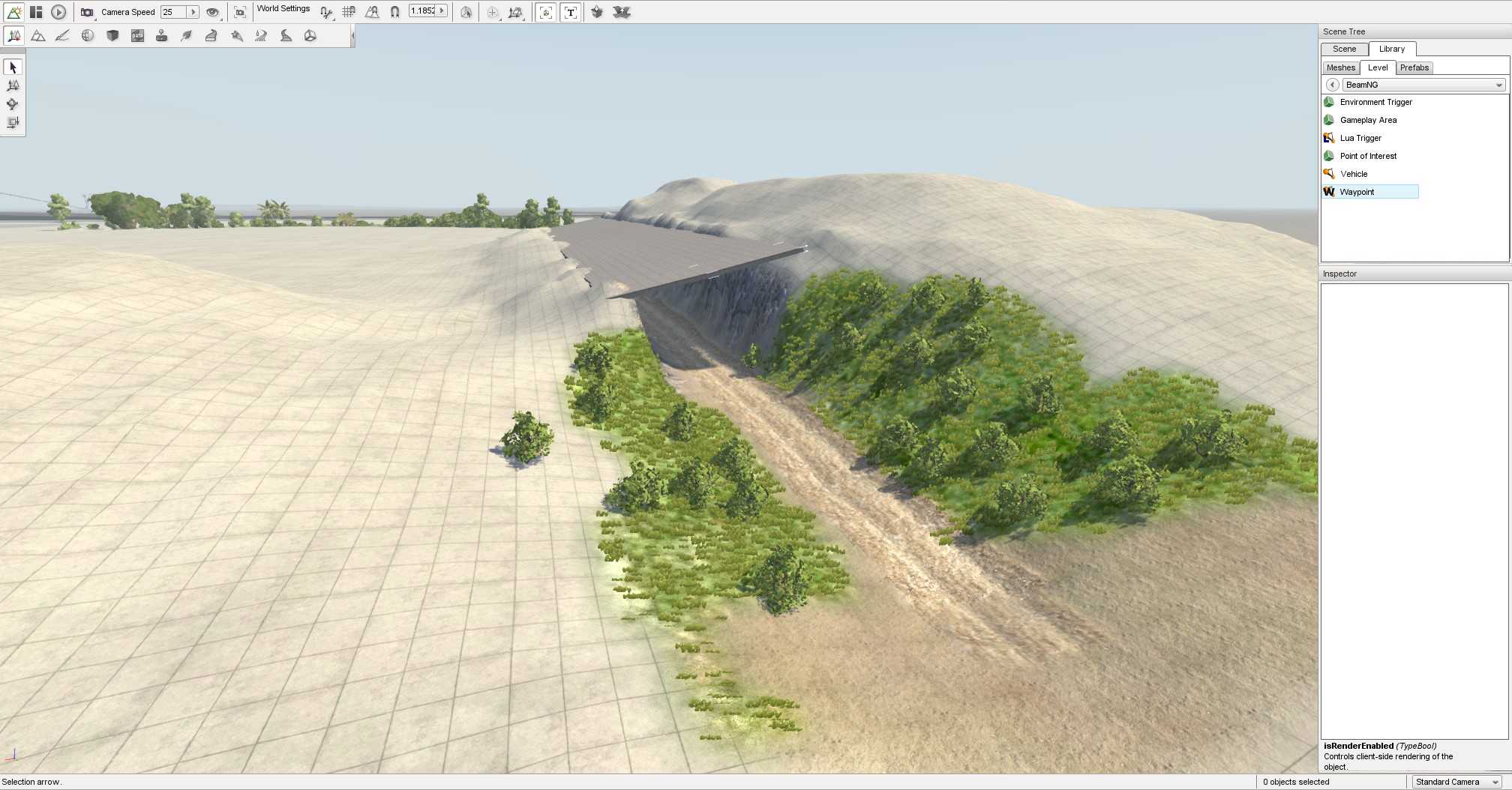Click '0 objects selected' status text
This screenshot has width=1512, height=790.
(x=1296, y=782)
